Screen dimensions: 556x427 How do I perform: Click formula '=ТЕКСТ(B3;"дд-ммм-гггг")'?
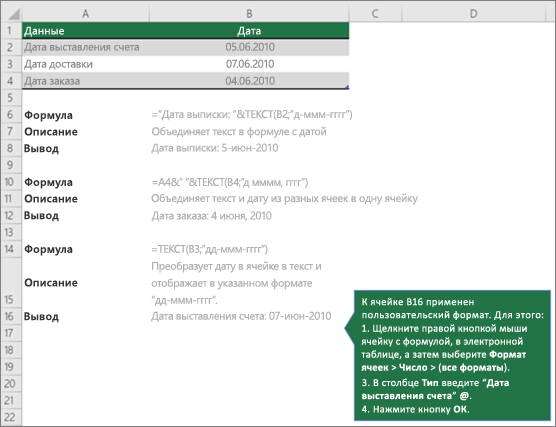210,249
